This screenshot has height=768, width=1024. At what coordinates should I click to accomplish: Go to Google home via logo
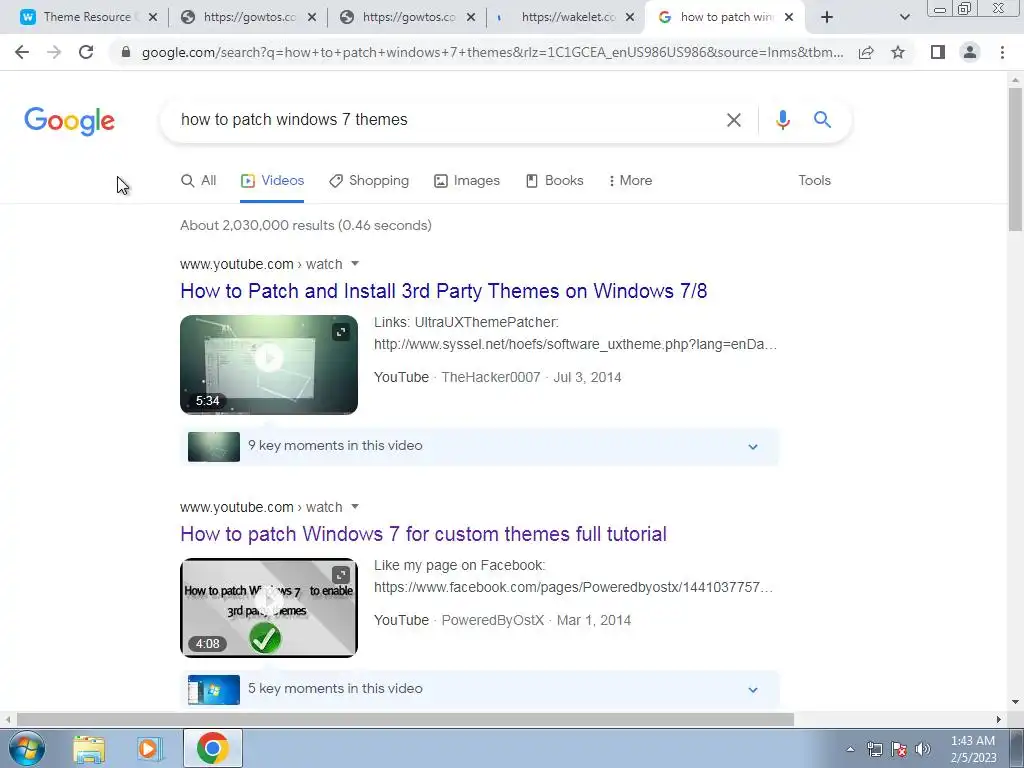[69, 121]
